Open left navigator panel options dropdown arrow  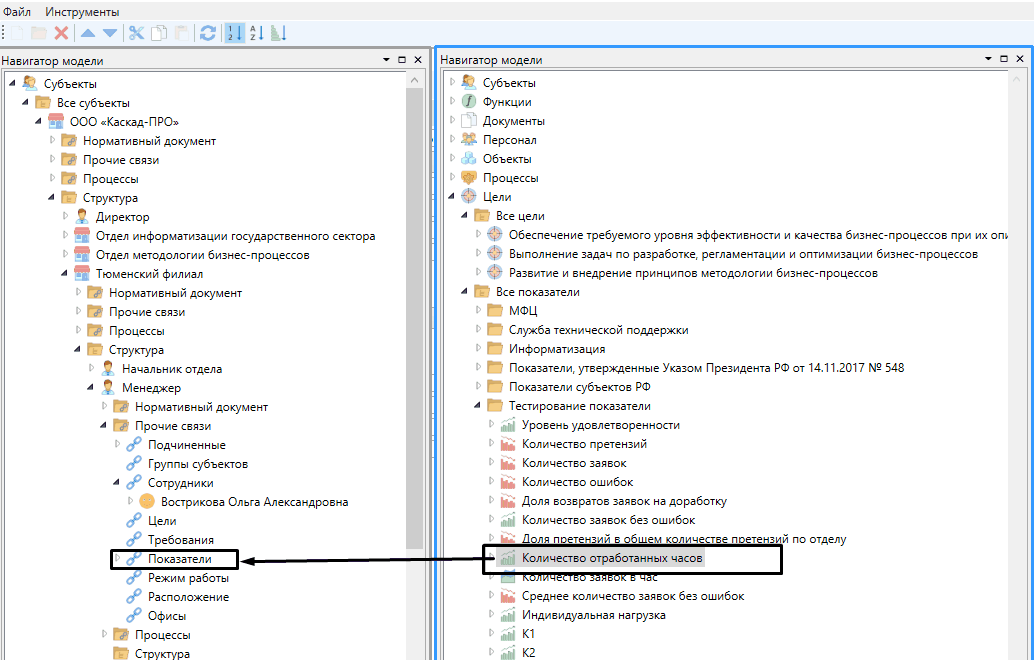point(386,59)
